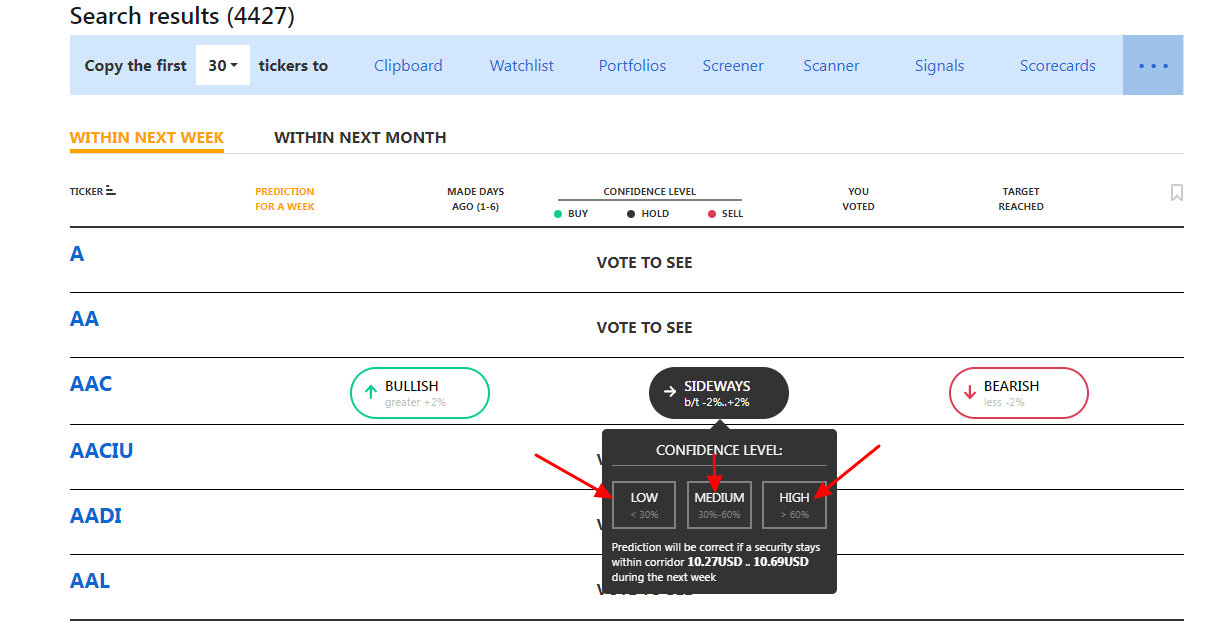Switch to Within Next Week tab
This screenshot has width=1228, height=623.
147,138
